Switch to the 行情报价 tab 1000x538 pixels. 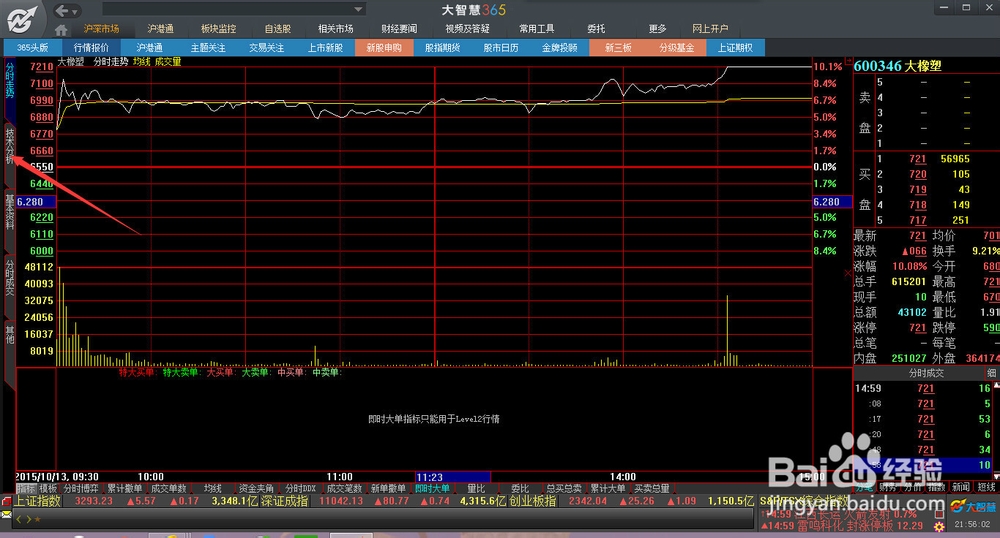91,48
